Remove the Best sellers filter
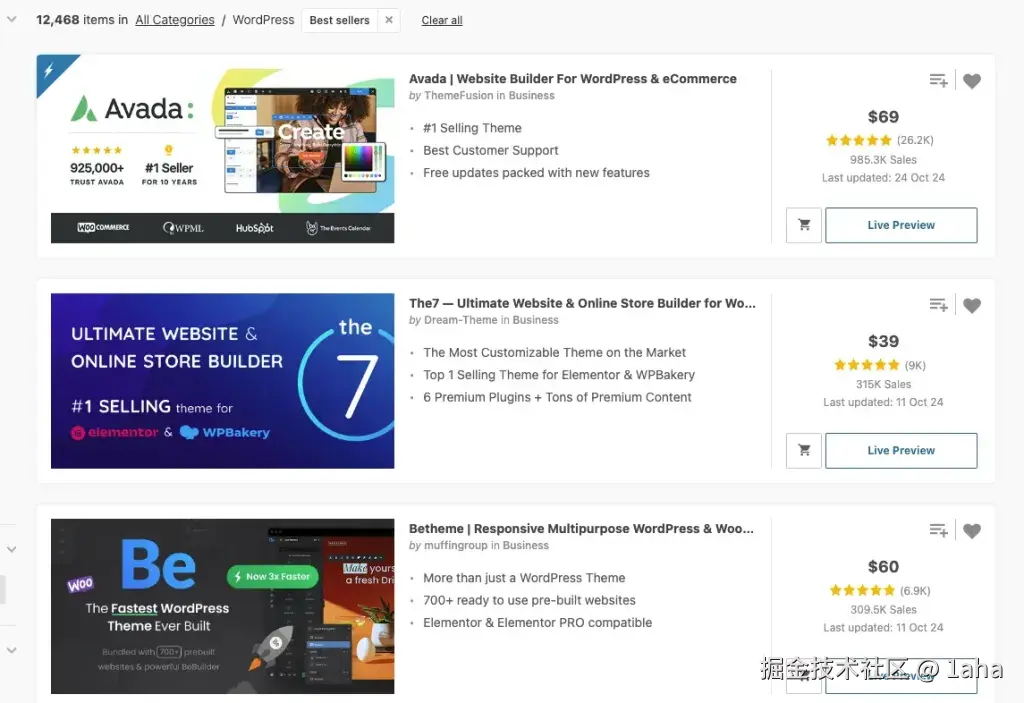1024x703 pixels. [389, 20]
